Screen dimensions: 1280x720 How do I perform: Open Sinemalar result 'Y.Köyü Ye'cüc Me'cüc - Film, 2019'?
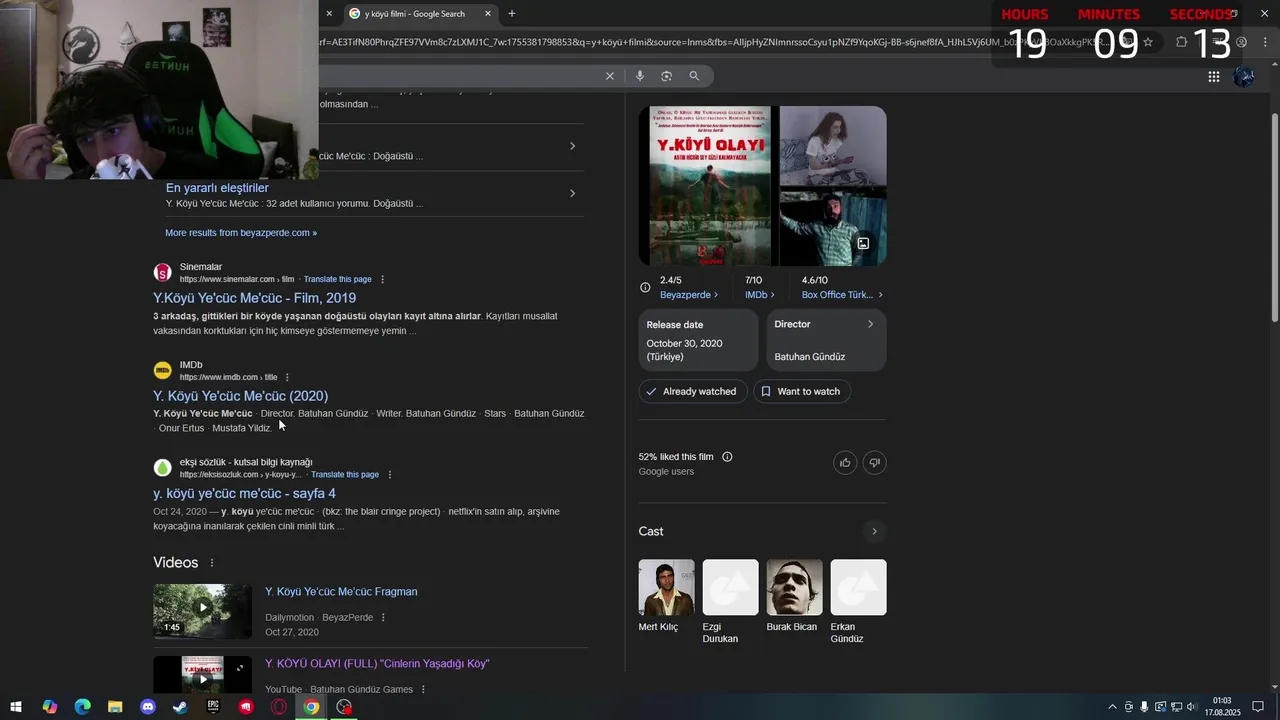254,298
